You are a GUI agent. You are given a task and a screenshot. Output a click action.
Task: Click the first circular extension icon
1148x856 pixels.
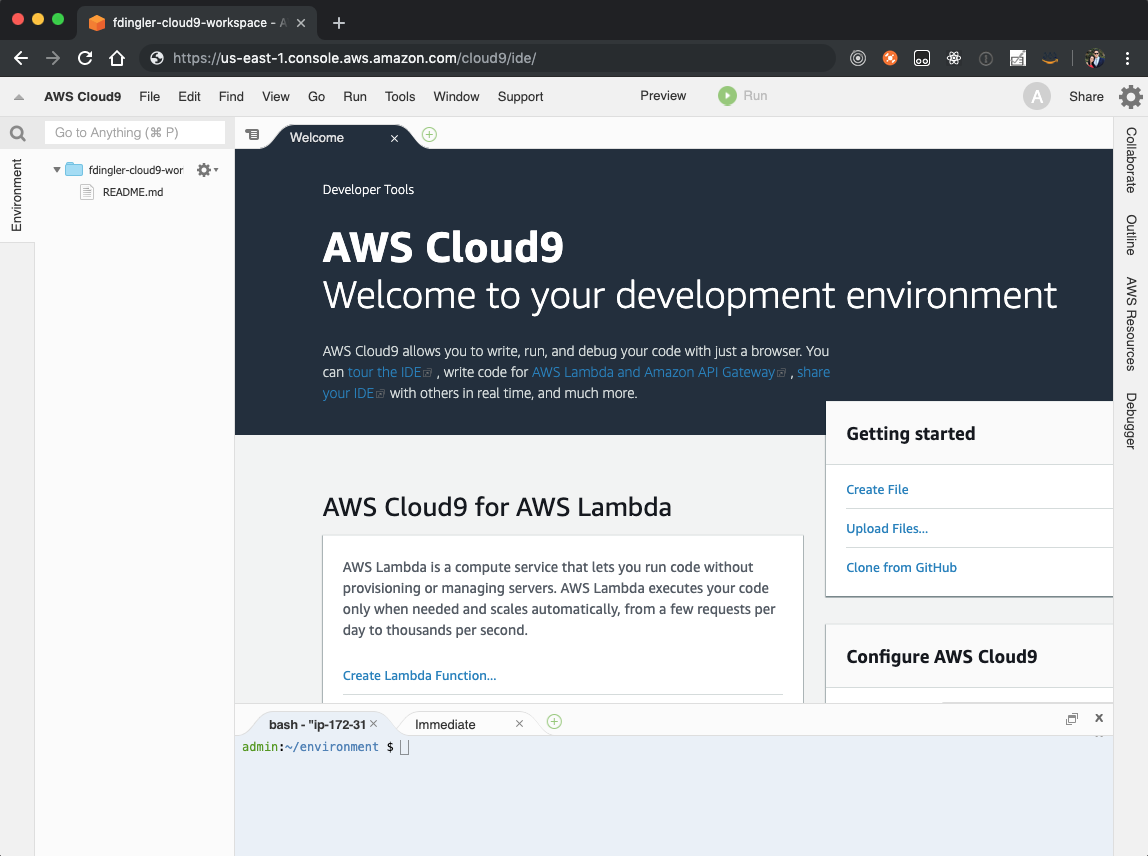[x=857, y=59]
